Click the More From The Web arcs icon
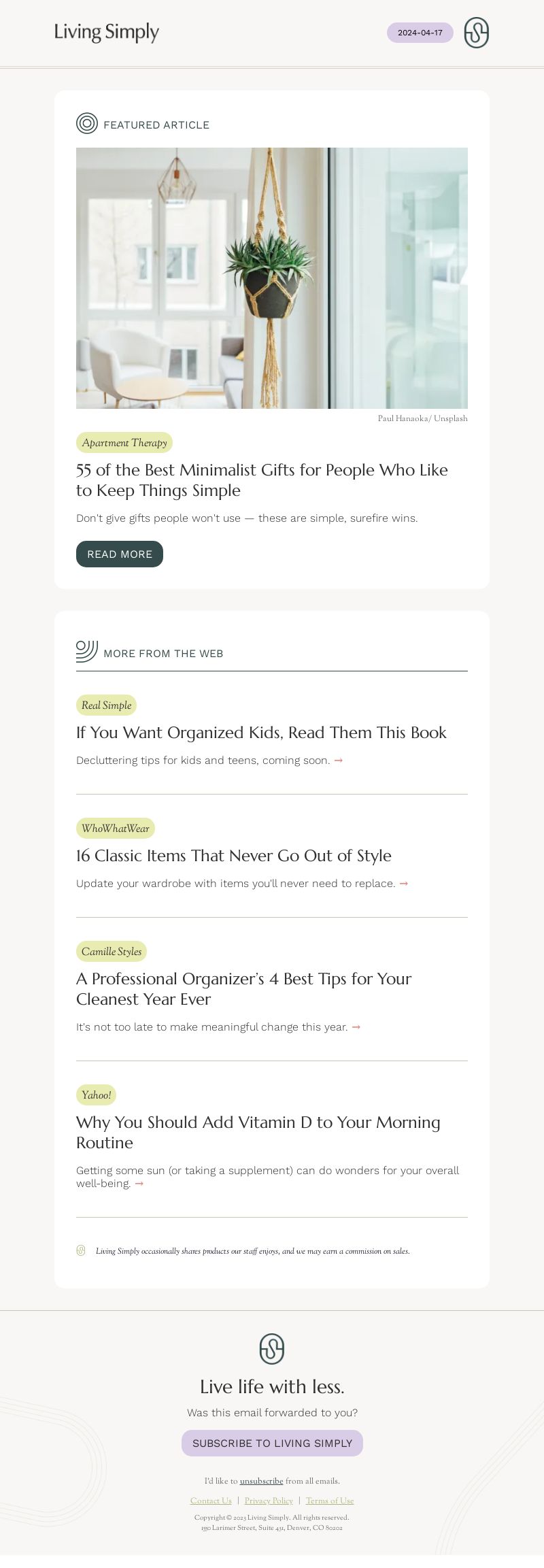Image resolution: width=544 pixels, height=1568 pixels. pyautogui.click(x=87, y=651)
